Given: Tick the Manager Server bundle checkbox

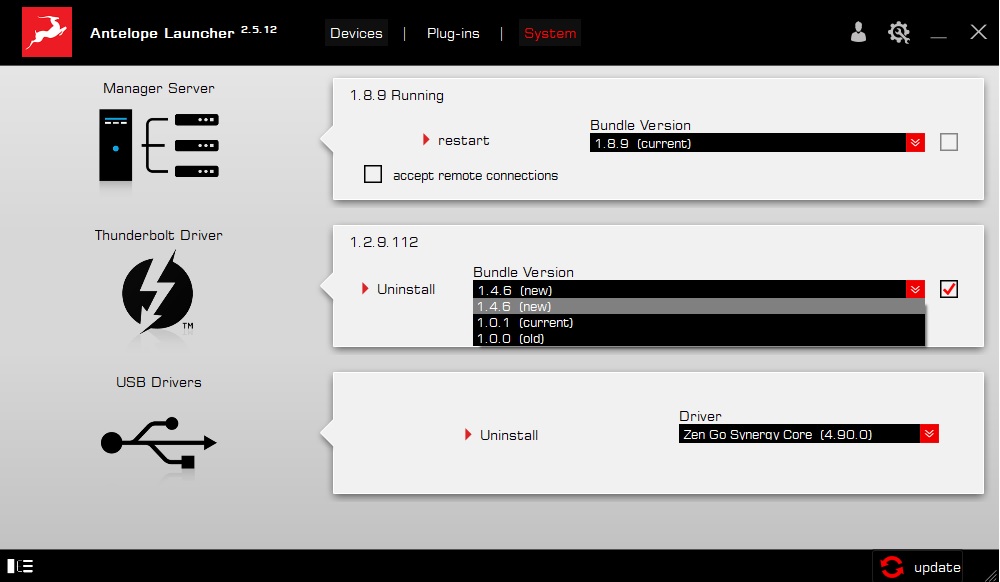Looking at the screenshot, I should click(949, 142).
